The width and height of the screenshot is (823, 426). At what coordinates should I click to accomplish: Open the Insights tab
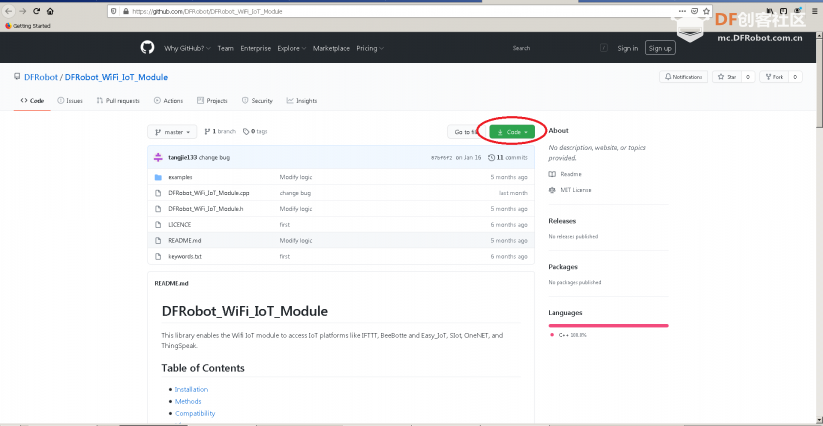coord(302,101)
